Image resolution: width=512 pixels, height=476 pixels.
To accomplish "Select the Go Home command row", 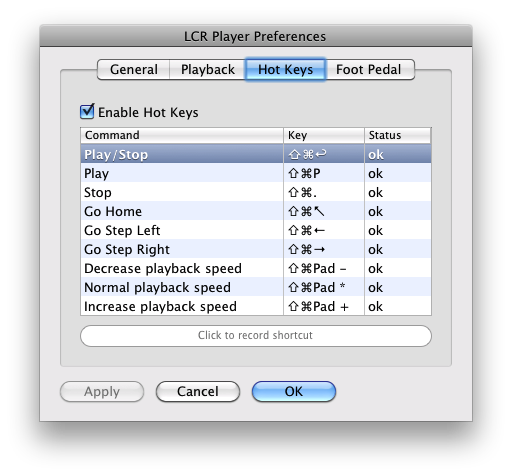I will click(256, 211).
